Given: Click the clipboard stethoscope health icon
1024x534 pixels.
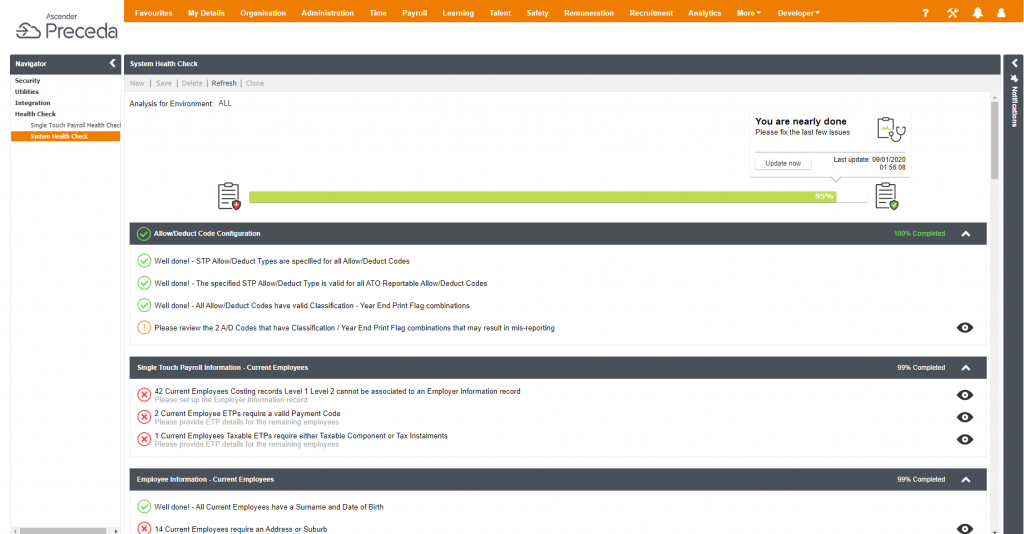Looking at the screenshot, I should 891,129.
